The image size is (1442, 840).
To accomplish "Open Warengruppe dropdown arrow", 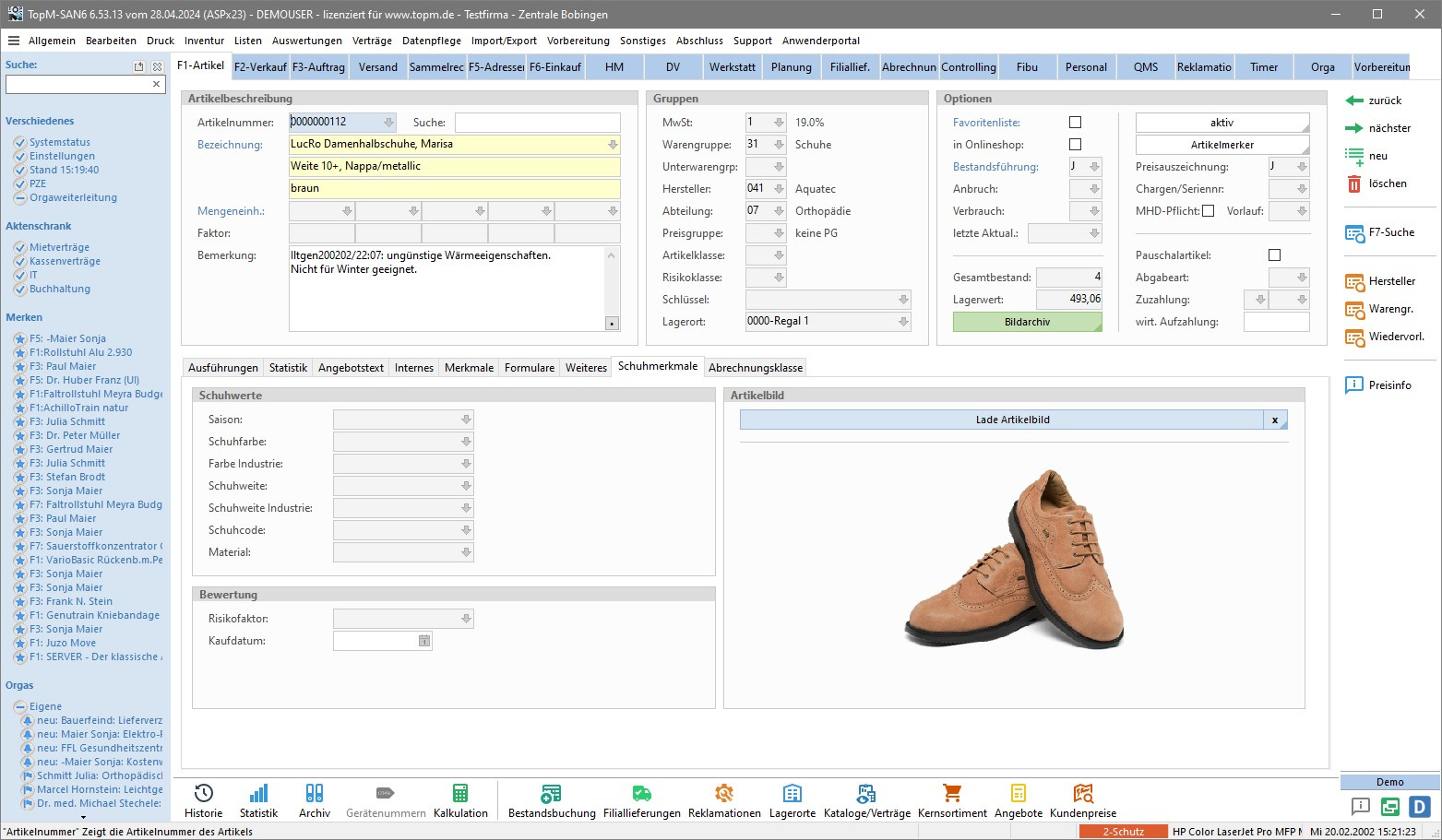I will pos(780,145).
